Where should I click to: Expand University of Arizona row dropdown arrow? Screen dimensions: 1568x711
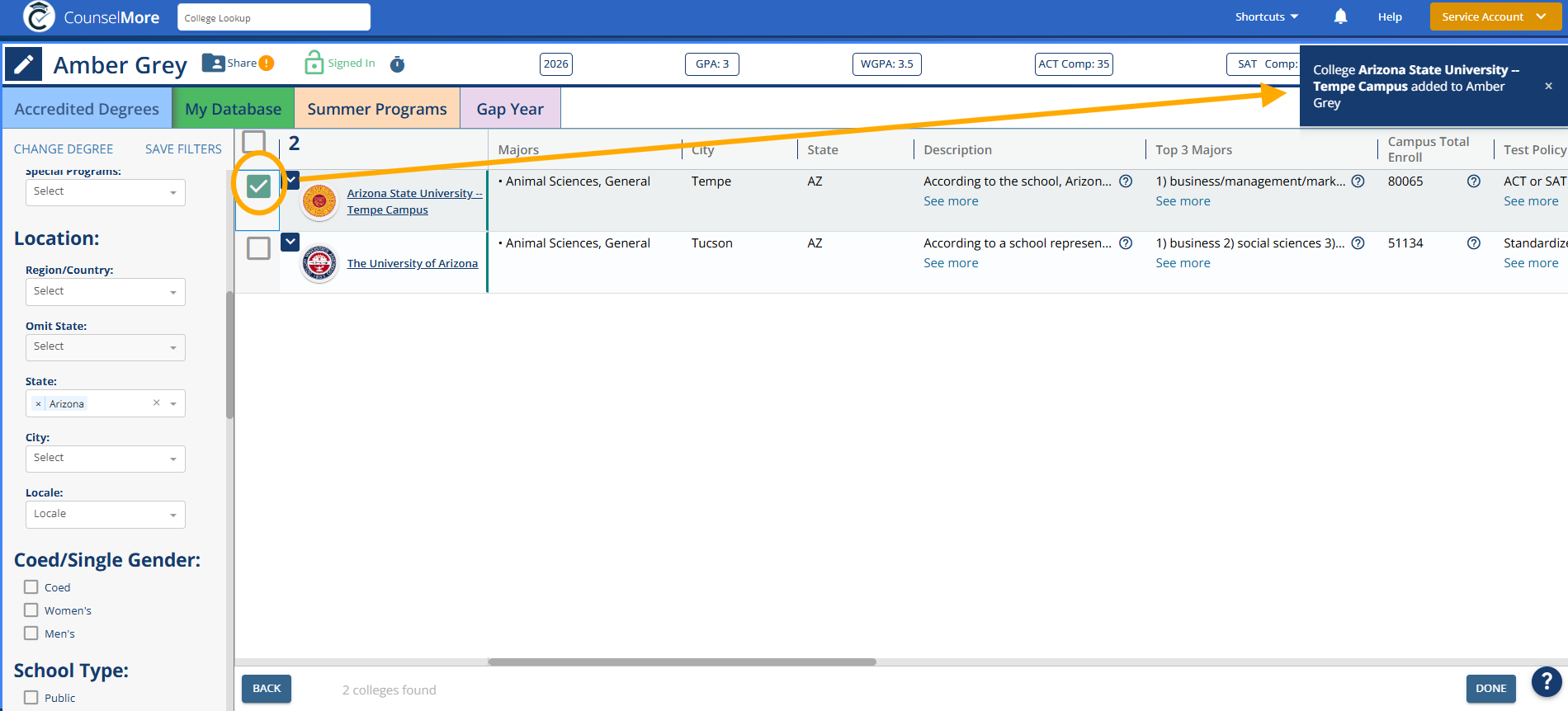(x=290, y=242)
